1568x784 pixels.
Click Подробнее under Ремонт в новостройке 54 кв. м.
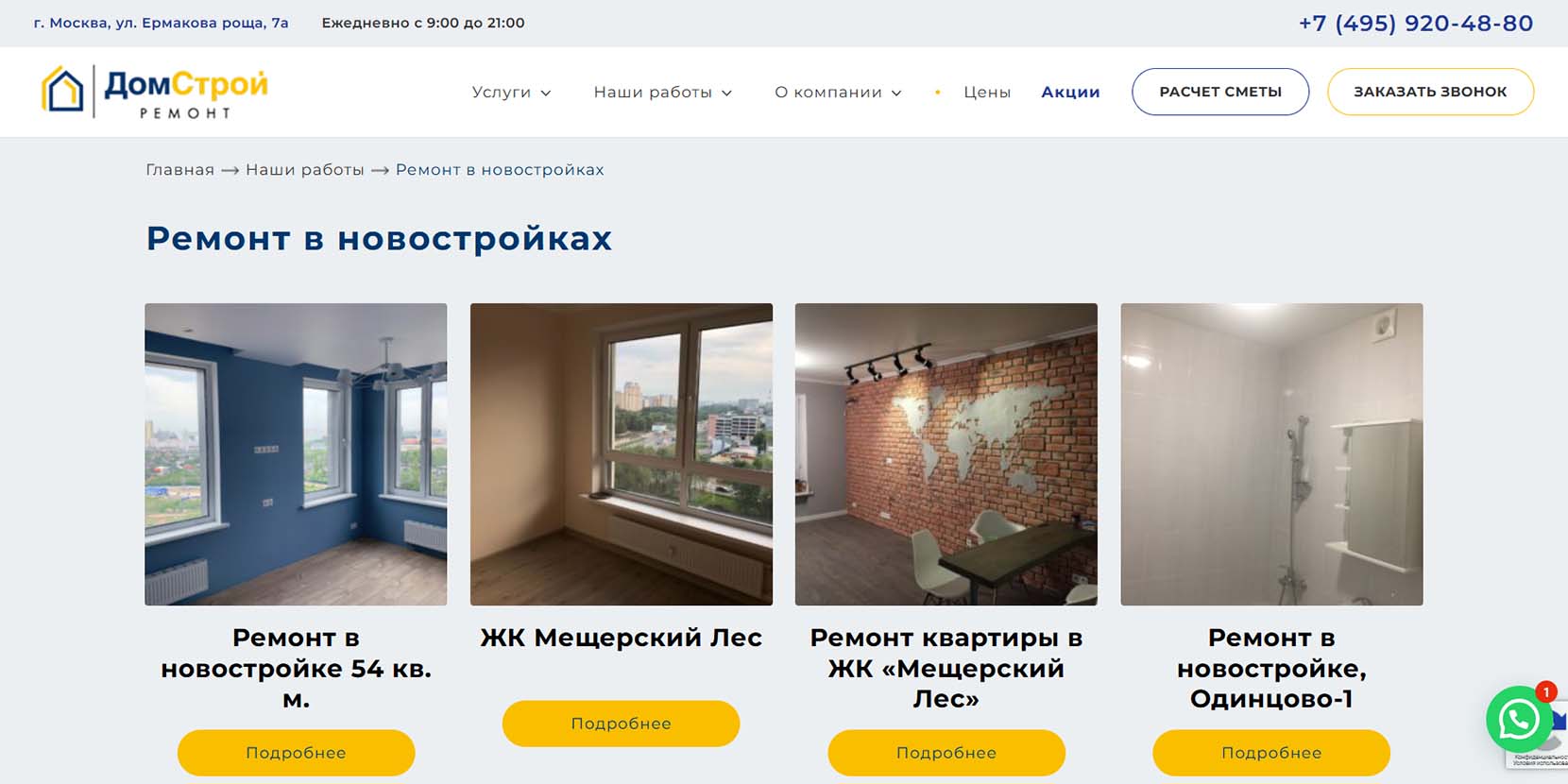(296, 753)
